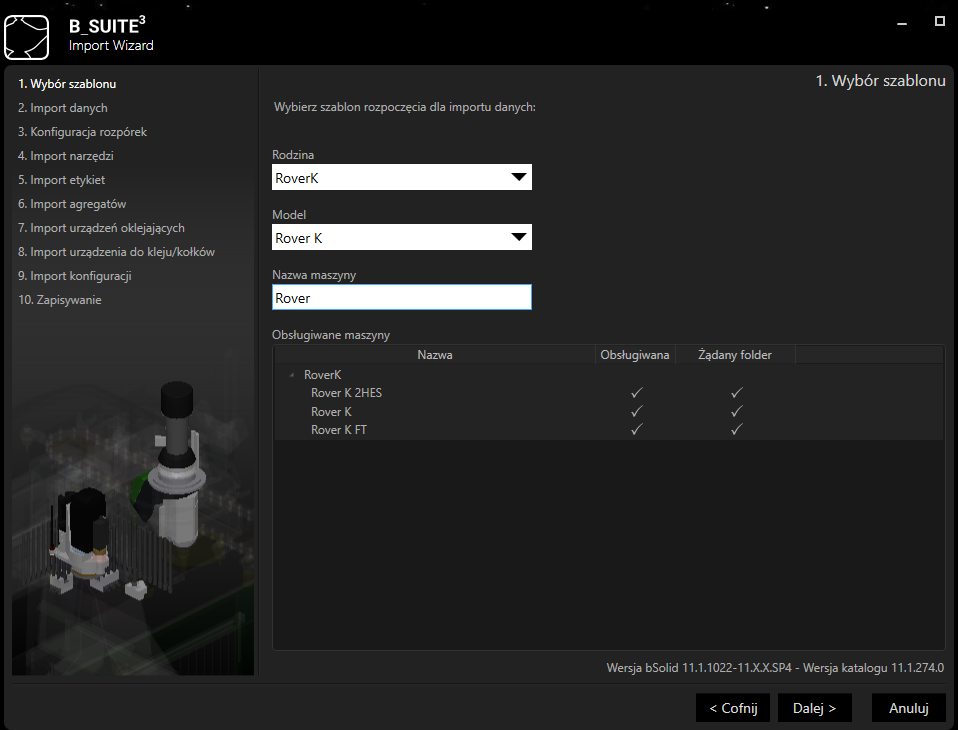The image size is (958, 730).
Task: Go to step 3. Konfiguracja rozpórek
Action: click(x=82, y=132)
